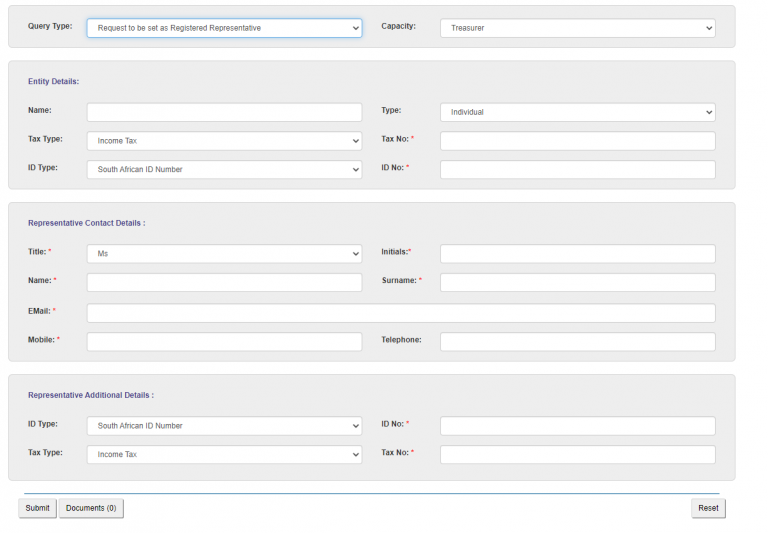This screenshot has height=533, width=768.
Task: Select the Surname input field
Action: point(577,283)
